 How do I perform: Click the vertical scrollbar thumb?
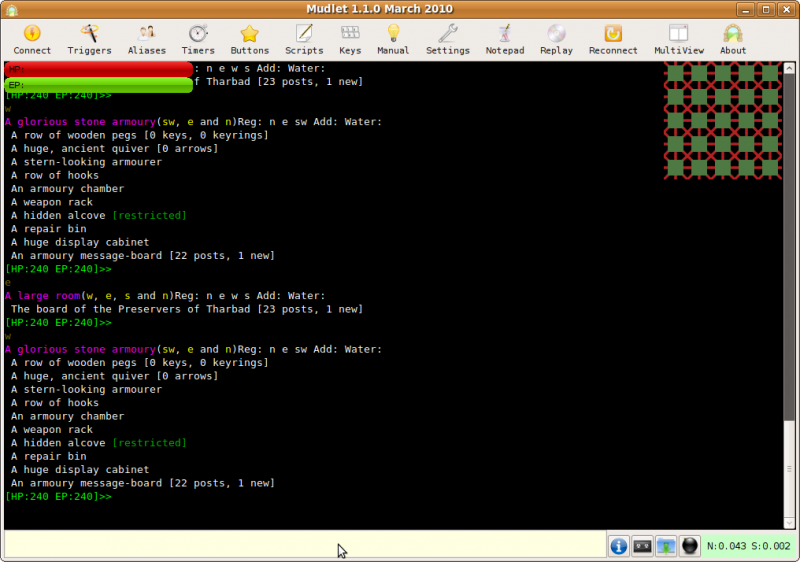(x=789, y=469)
